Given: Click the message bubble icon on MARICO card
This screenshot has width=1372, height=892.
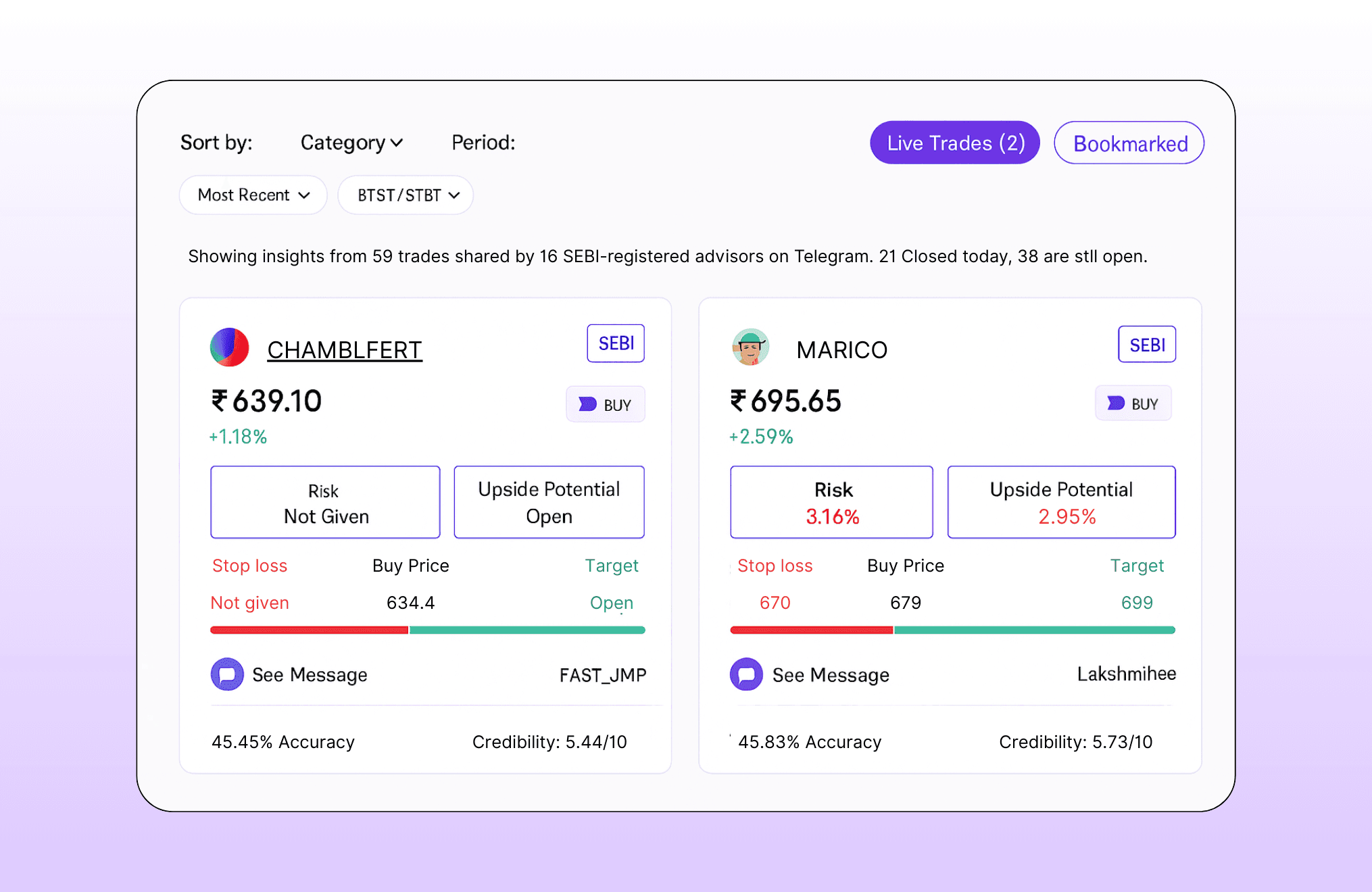Looking at the screenshot, I should point(746,674).
